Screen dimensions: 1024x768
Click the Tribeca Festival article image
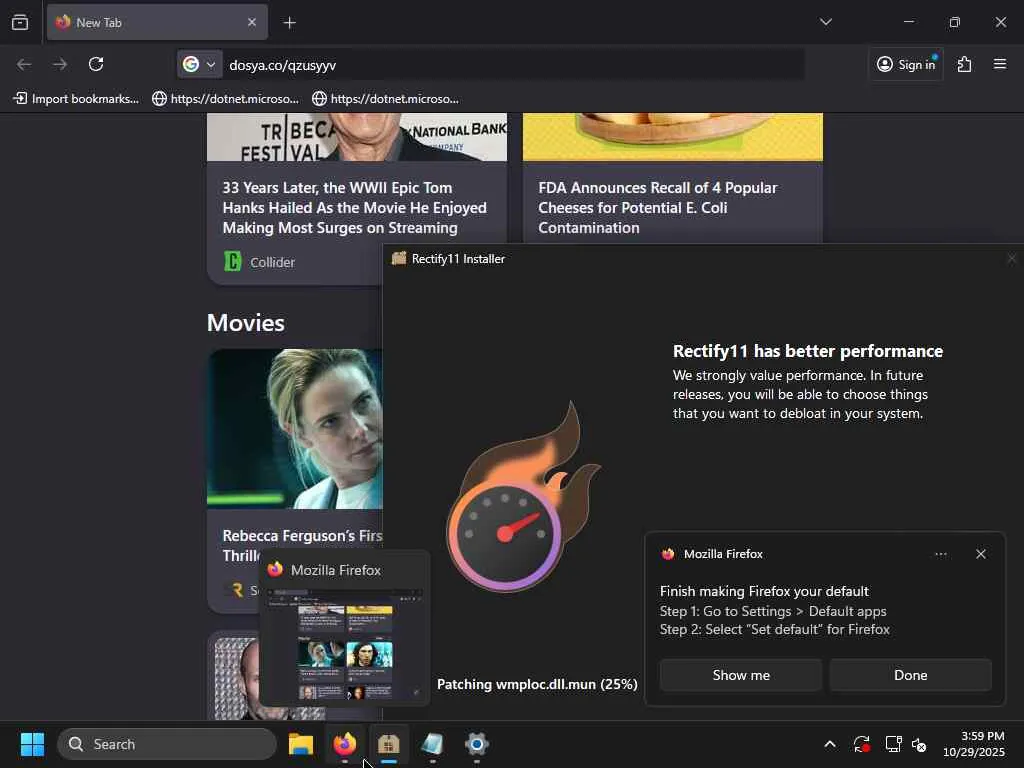point(357,137)
